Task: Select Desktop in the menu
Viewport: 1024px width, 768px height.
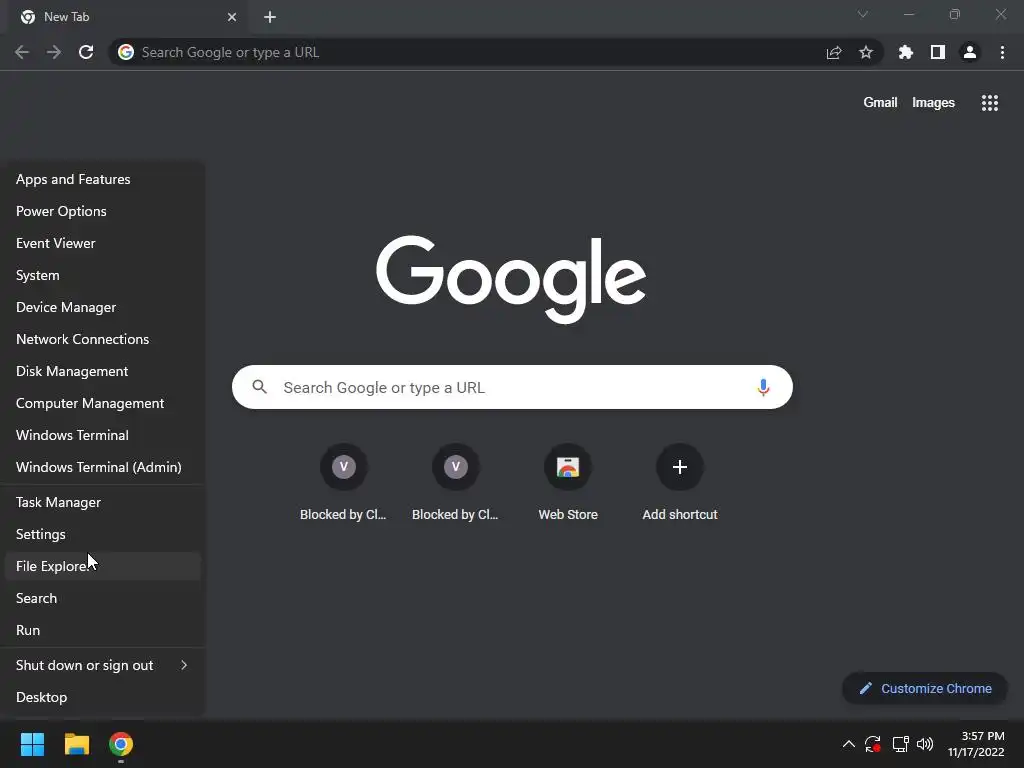Action: tap(103, 697)
